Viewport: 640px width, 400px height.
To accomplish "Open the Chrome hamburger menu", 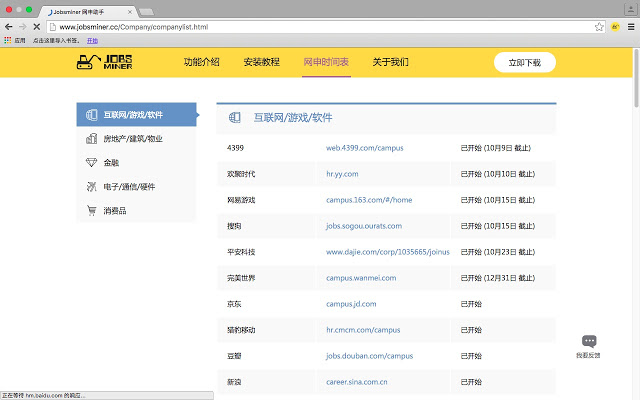I will [x=631, y=27].
